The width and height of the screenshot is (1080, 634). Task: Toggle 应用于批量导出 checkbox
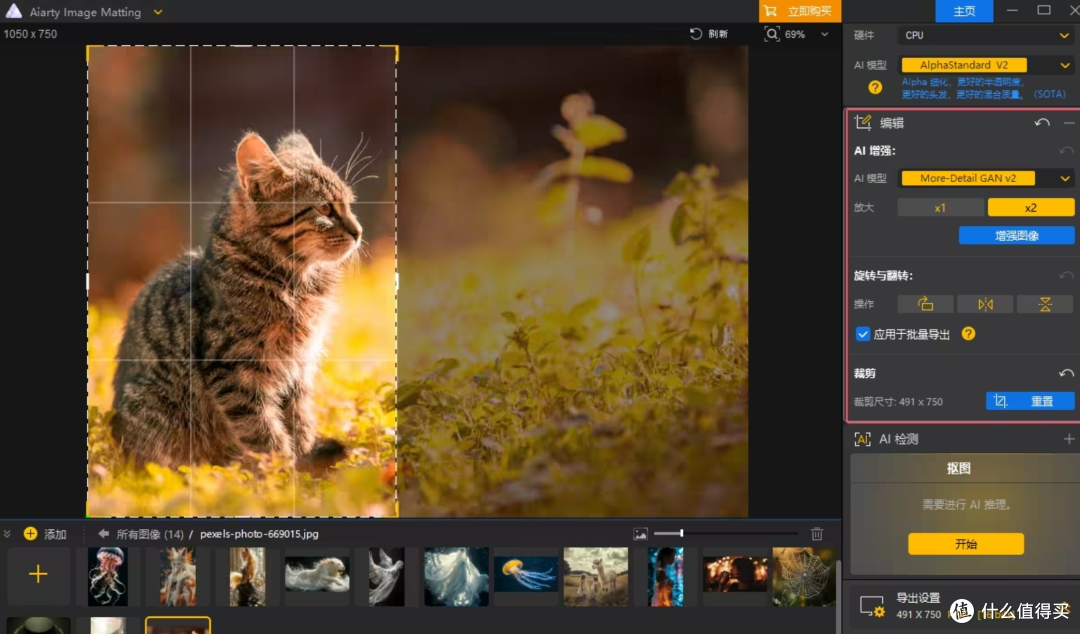[862, 334]
